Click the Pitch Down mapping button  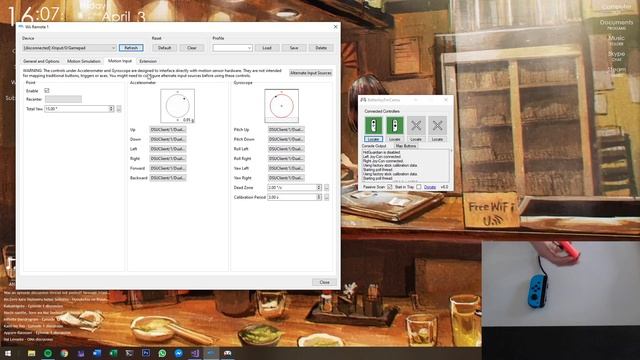click(x=286, y=139)
